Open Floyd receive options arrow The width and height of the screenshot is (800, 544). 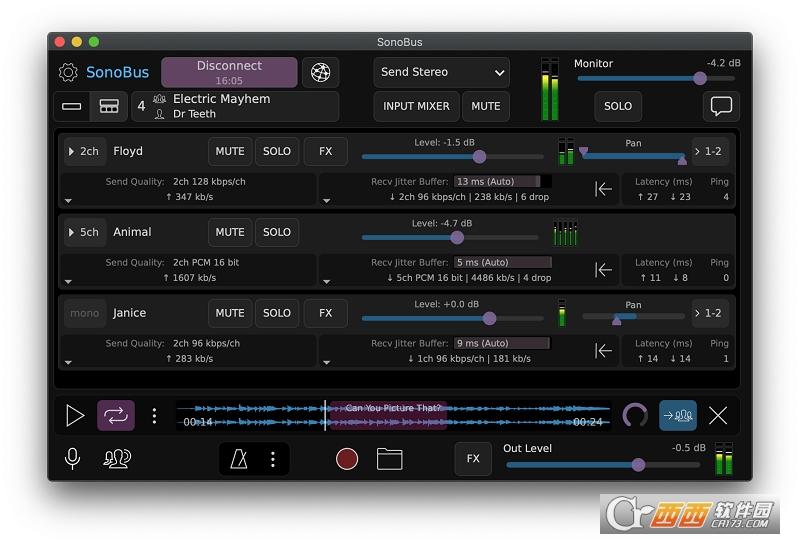[x=327, y=201]
